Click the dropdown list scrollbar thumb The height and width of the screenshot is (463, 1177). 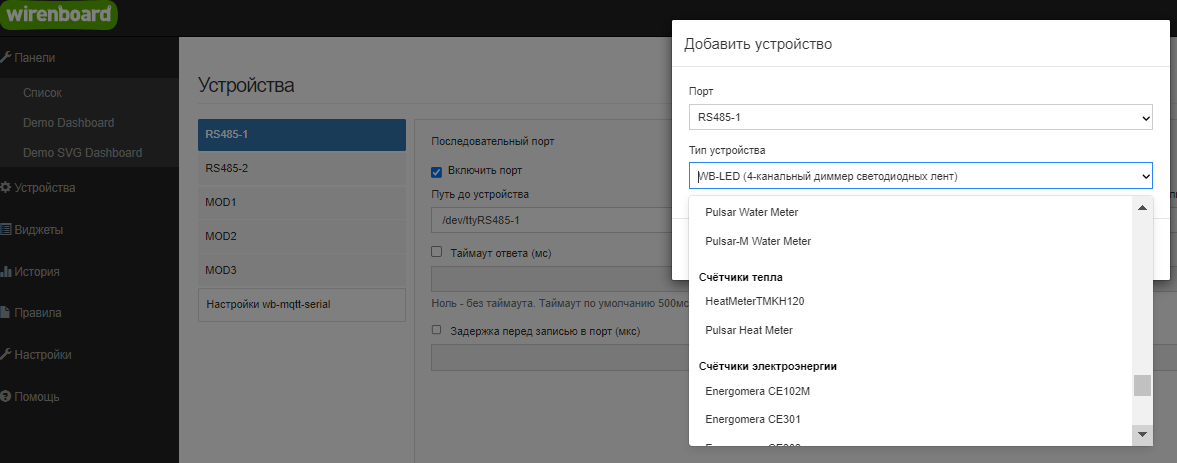point(1142,386)
